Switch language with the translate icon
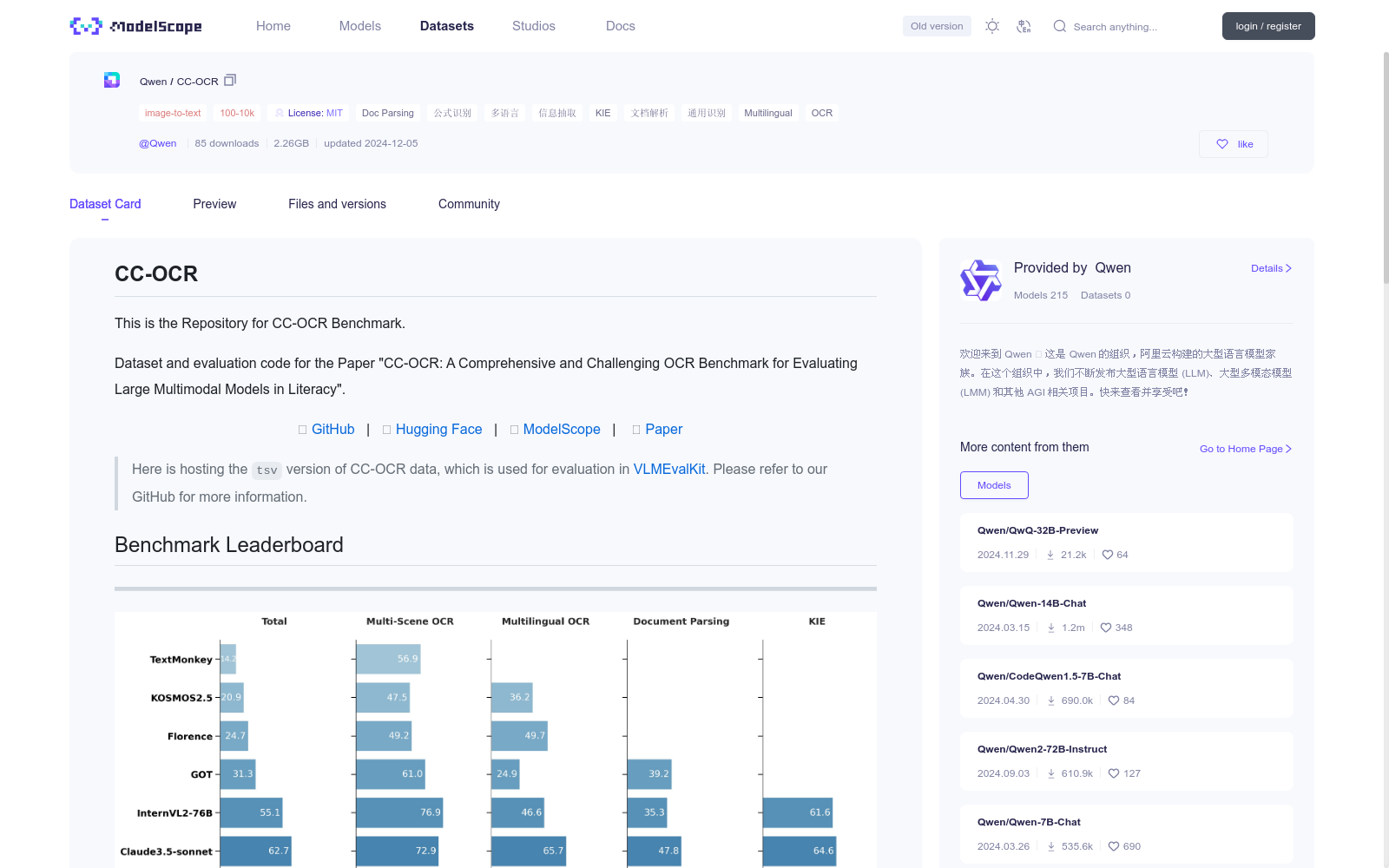This screenshot has height=868, width=1389. 1024,26
